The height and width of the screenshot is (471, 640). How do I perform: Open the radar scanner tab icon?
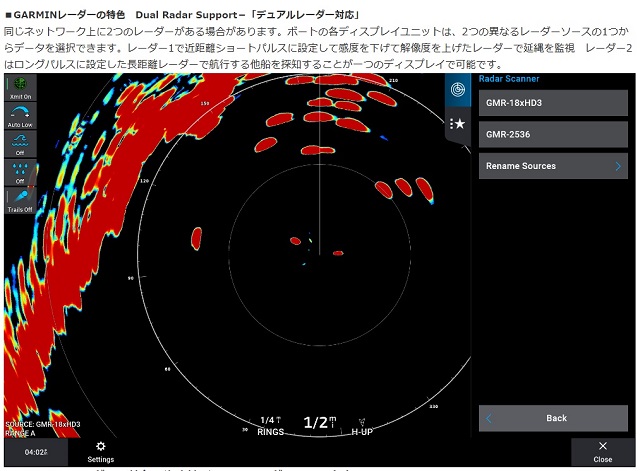(458, 90)
